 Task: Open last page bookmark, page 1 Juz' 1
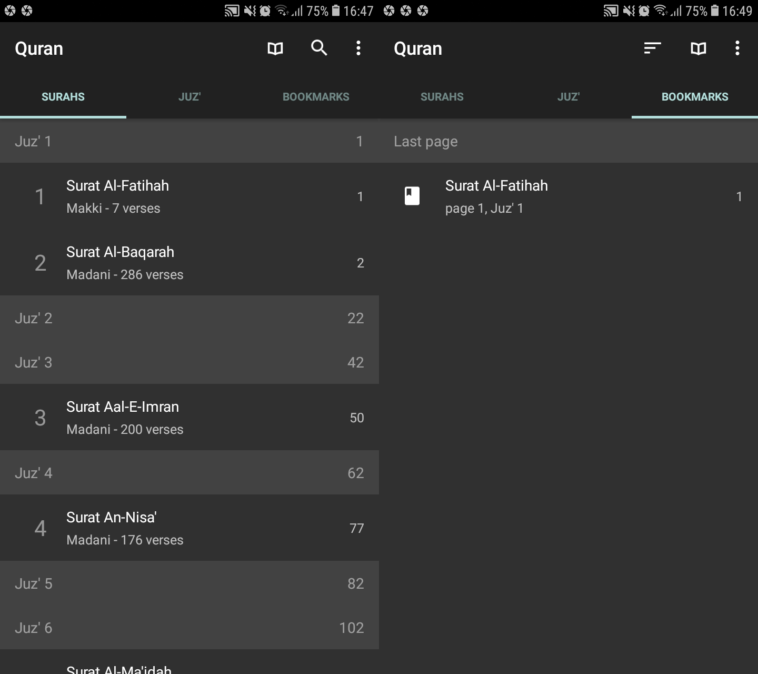(x=568, y=197)
